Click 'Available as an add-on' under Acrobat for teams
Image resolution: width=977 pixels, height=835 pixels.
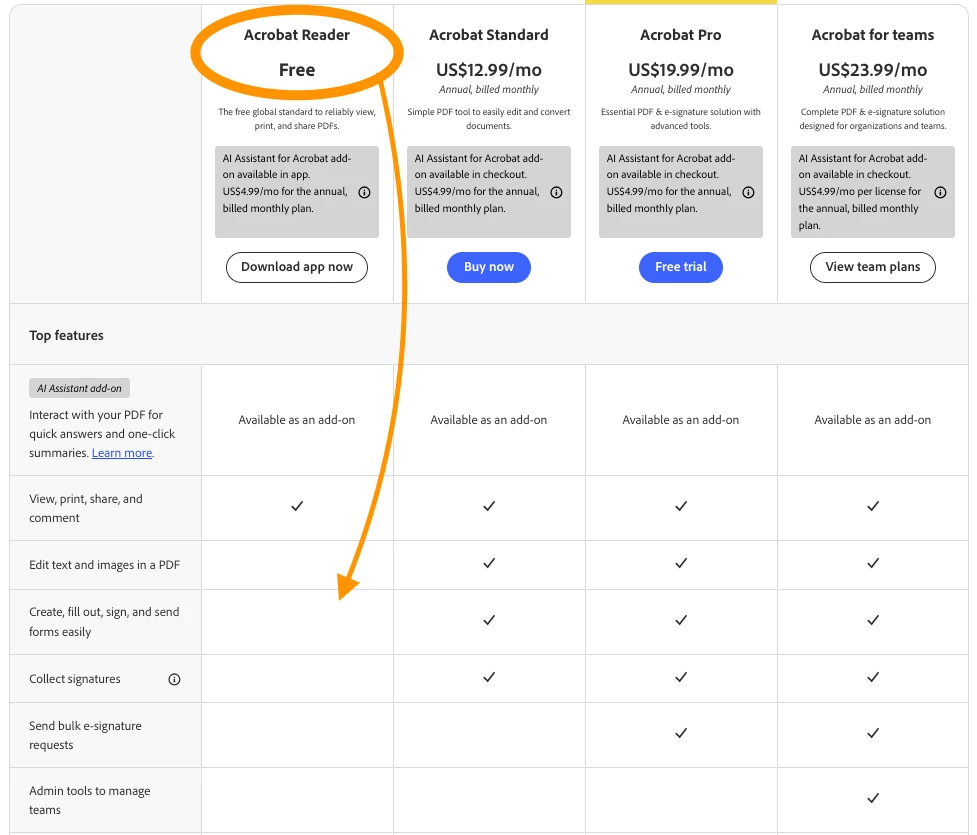click(872, 420)
